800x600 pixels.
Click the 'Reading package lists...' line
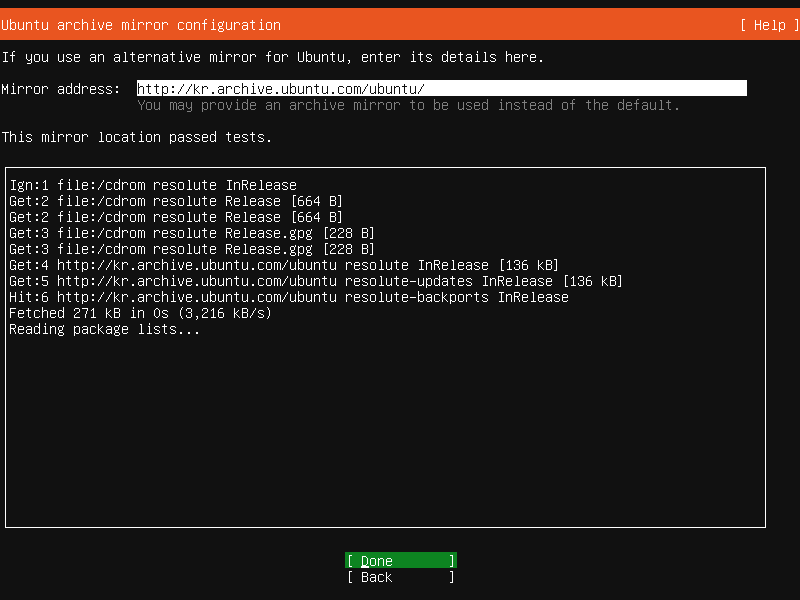tap(105, 329)
